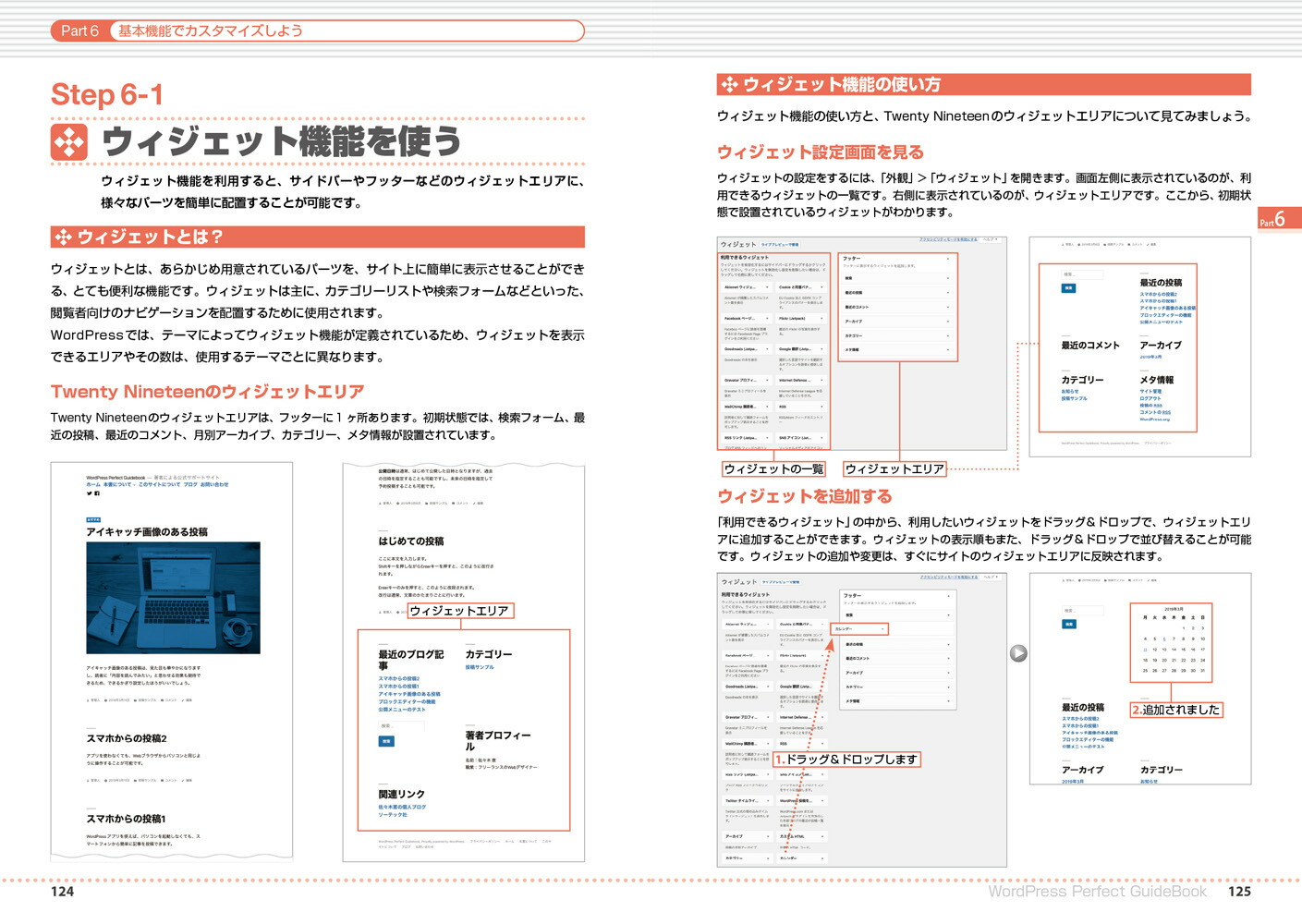Viewport: 1302px width, 924px height.
Task: Open 佐々木恵の個人ブログ under 関連リンク
Action: tap(402, 808)
